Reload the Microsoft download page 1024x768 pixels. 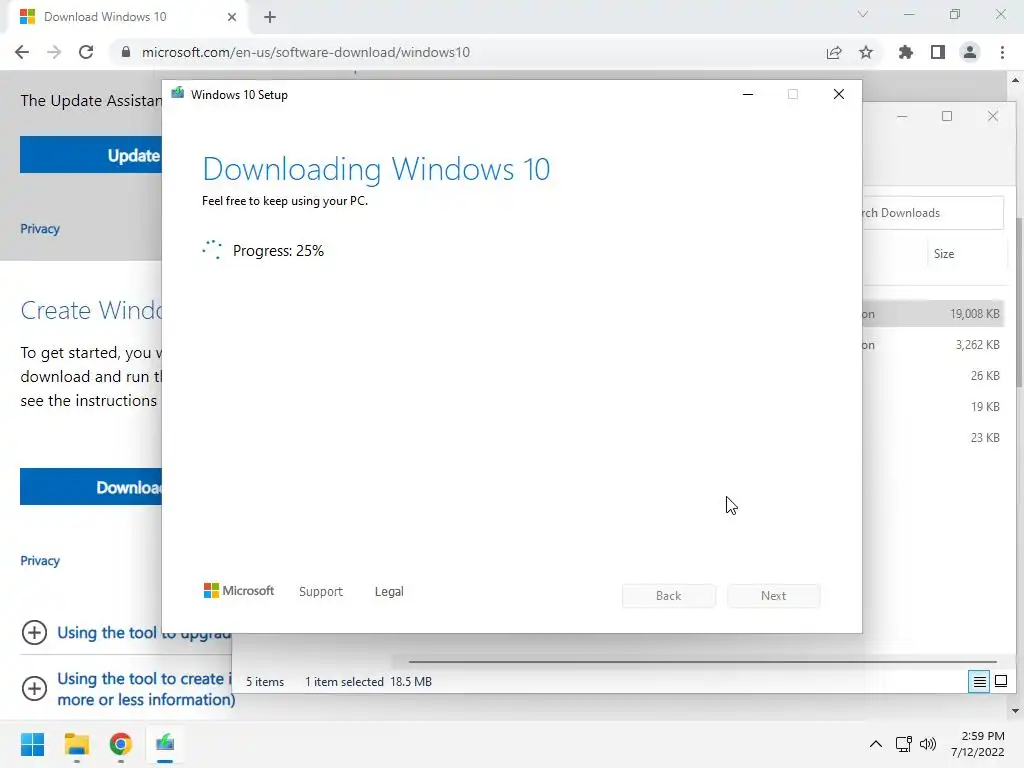(x=86, y=52)
